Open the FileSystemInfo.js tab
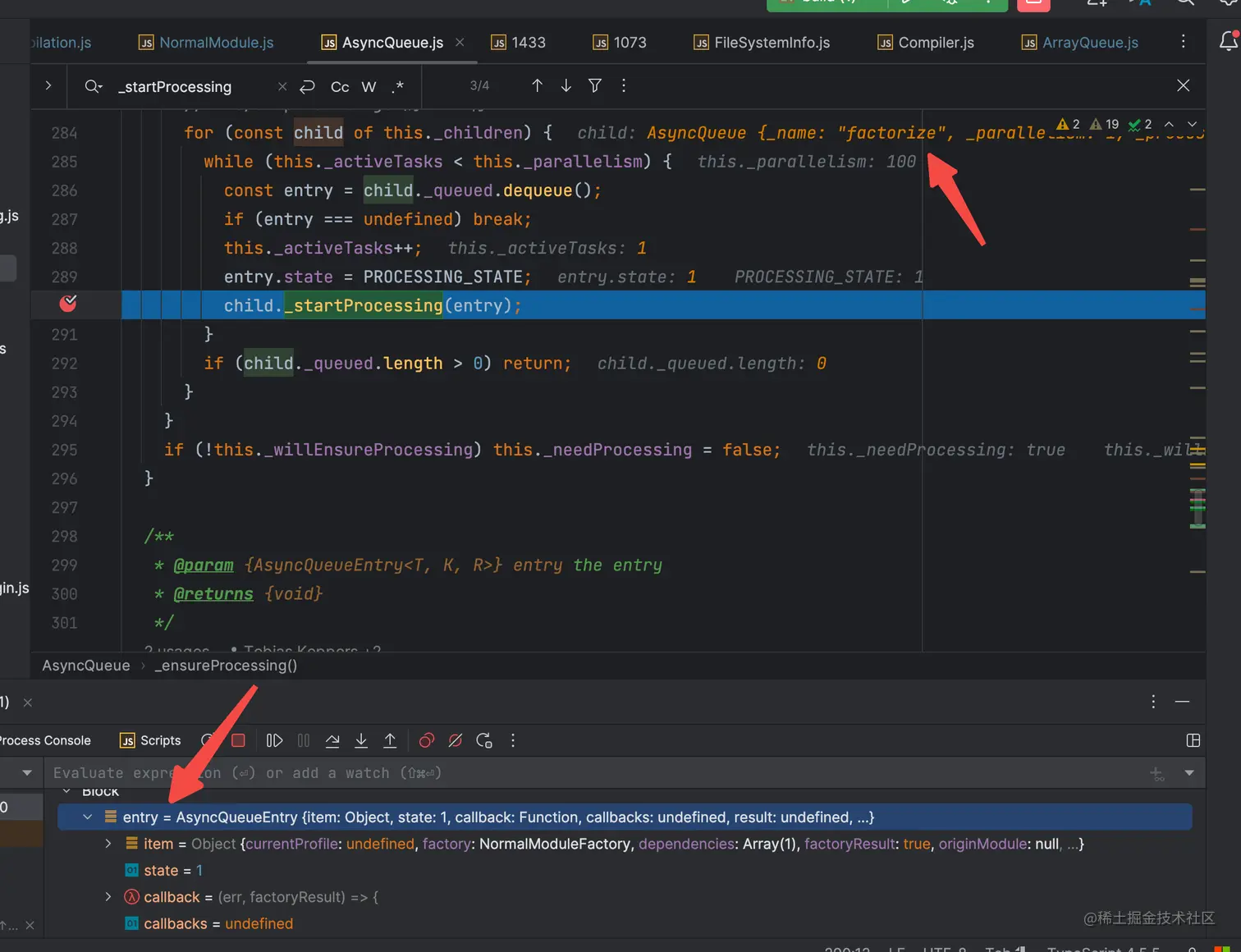Viewport: 1241px width, 952px height. click(762, 43)
